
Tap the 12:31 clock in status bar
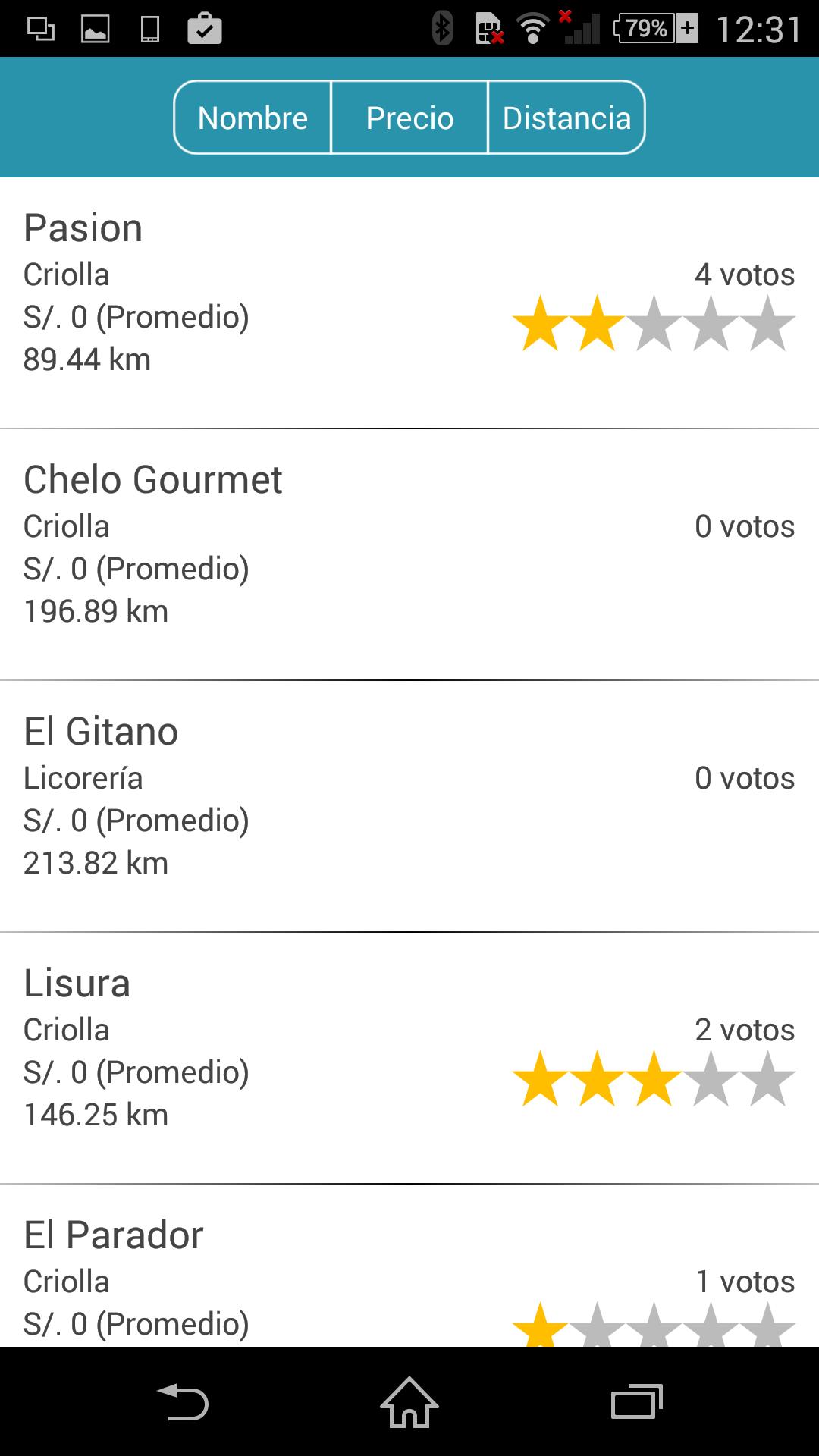(x=758, y=30)
